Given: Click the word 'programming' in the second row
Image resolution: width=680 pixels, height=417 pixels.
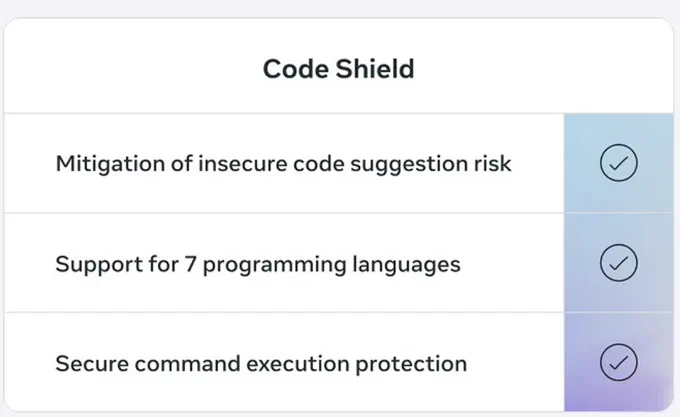Looking at the screenshot, I should (x=274, y=265).
